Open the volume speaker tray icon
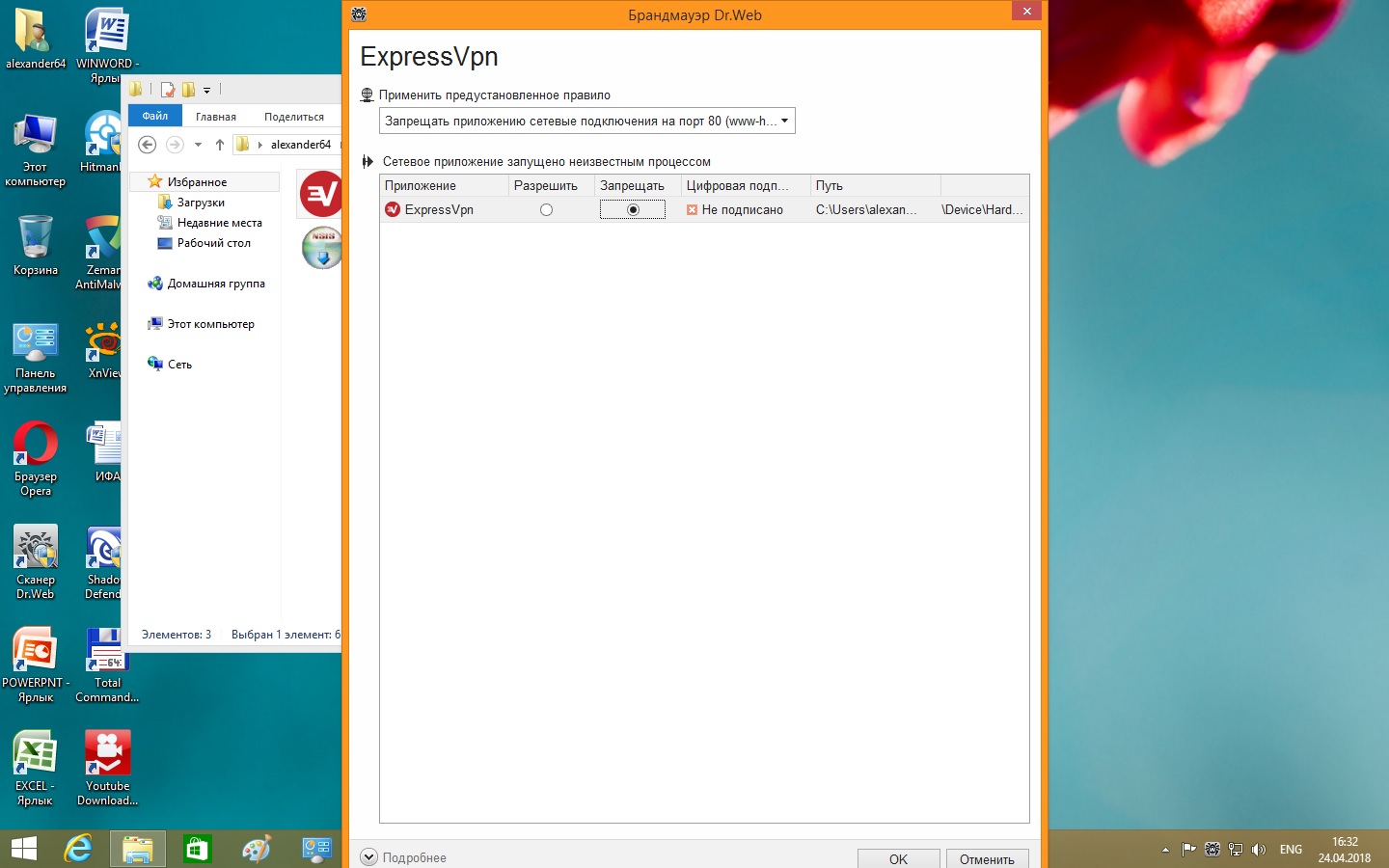The width and height of the screenshot is (1389, 868). (x=1258, y=850)
